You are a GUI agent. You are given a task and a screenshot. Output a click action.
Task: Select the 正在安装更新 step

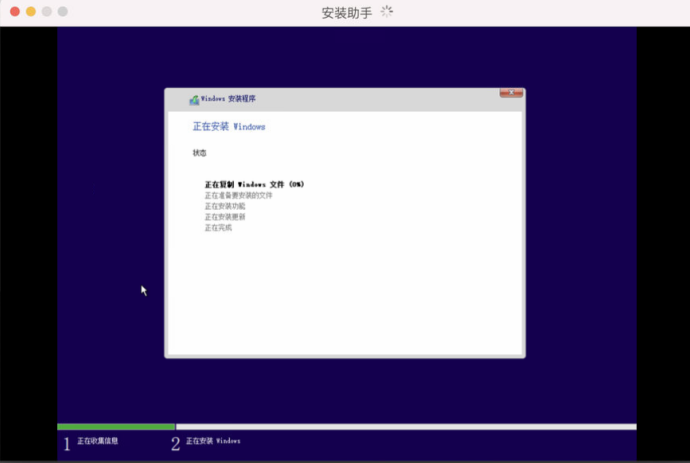[225, 217]
